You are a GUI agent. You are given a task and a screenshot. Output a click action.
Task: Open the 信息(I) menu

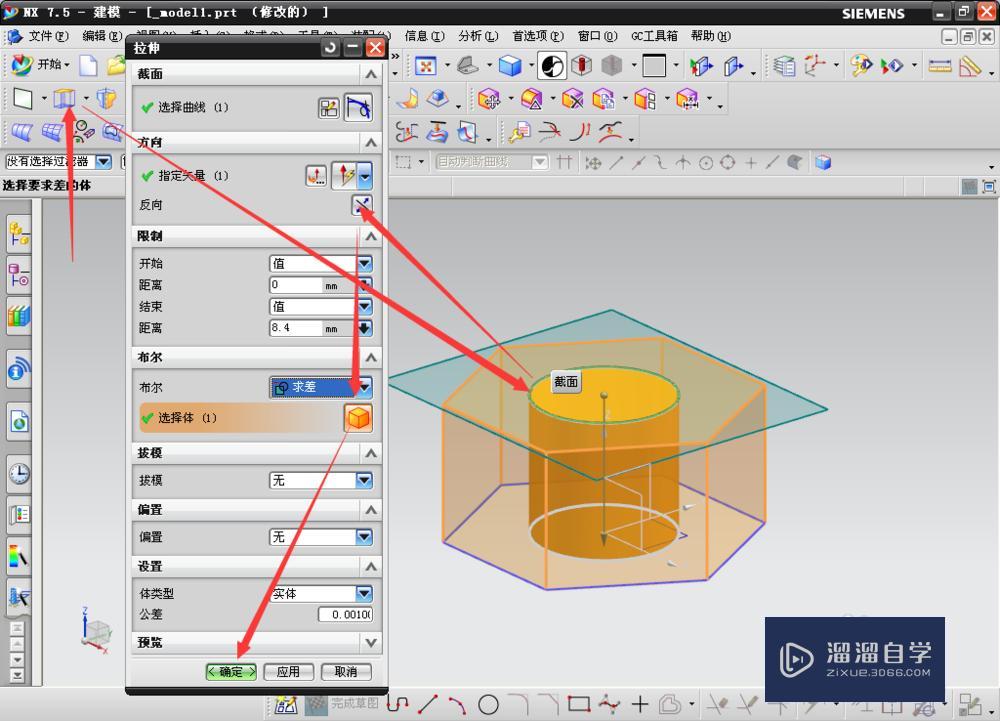click(x=425, y=36)
